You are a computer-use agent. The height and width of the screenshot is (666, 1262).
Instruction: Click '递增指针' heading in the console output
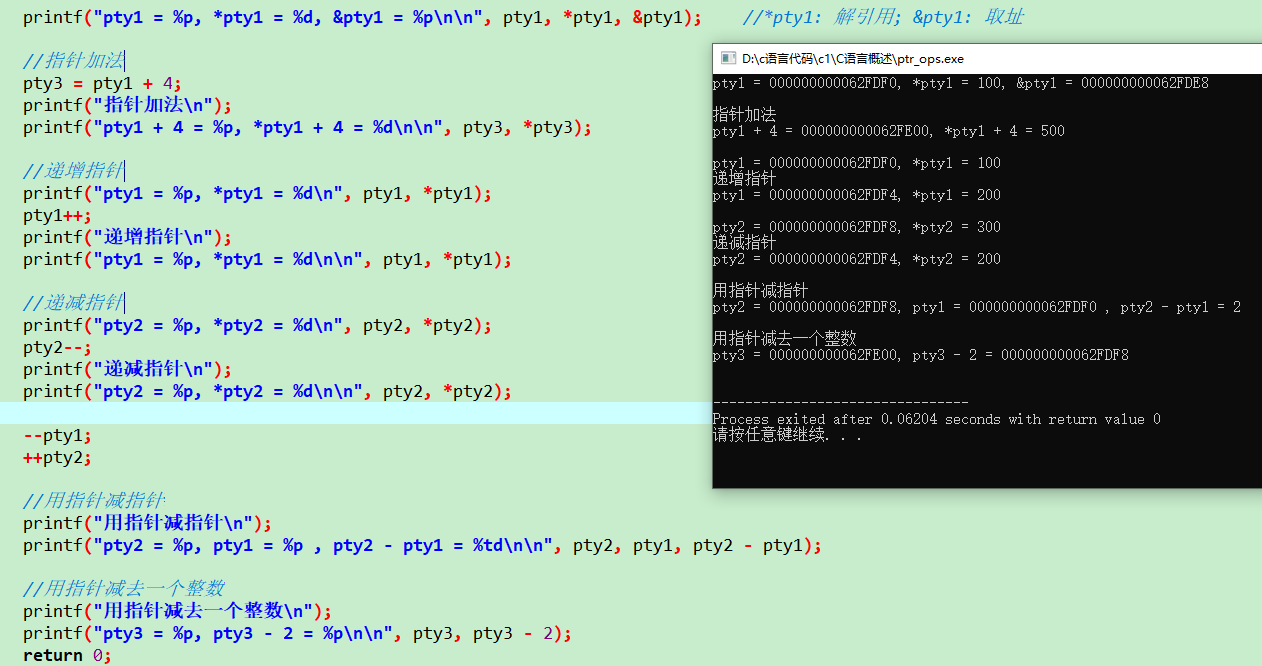click(744, 179)
